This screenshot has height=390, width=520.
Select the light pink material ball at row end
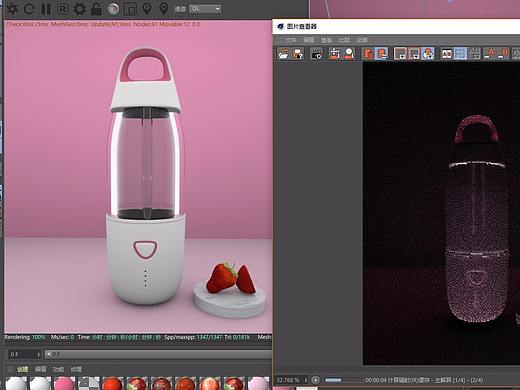[x=258, y=384]
